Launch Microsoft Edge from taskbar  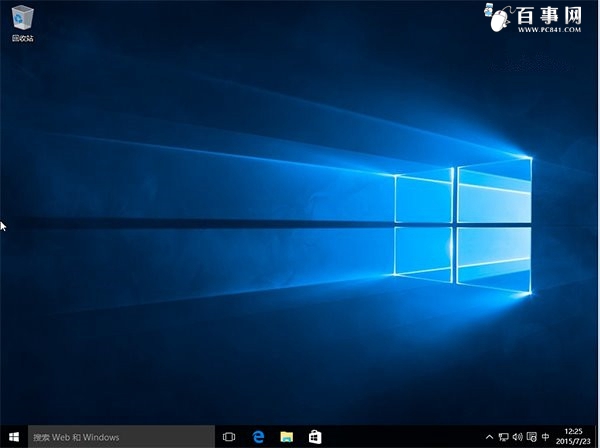coord(258,437)
